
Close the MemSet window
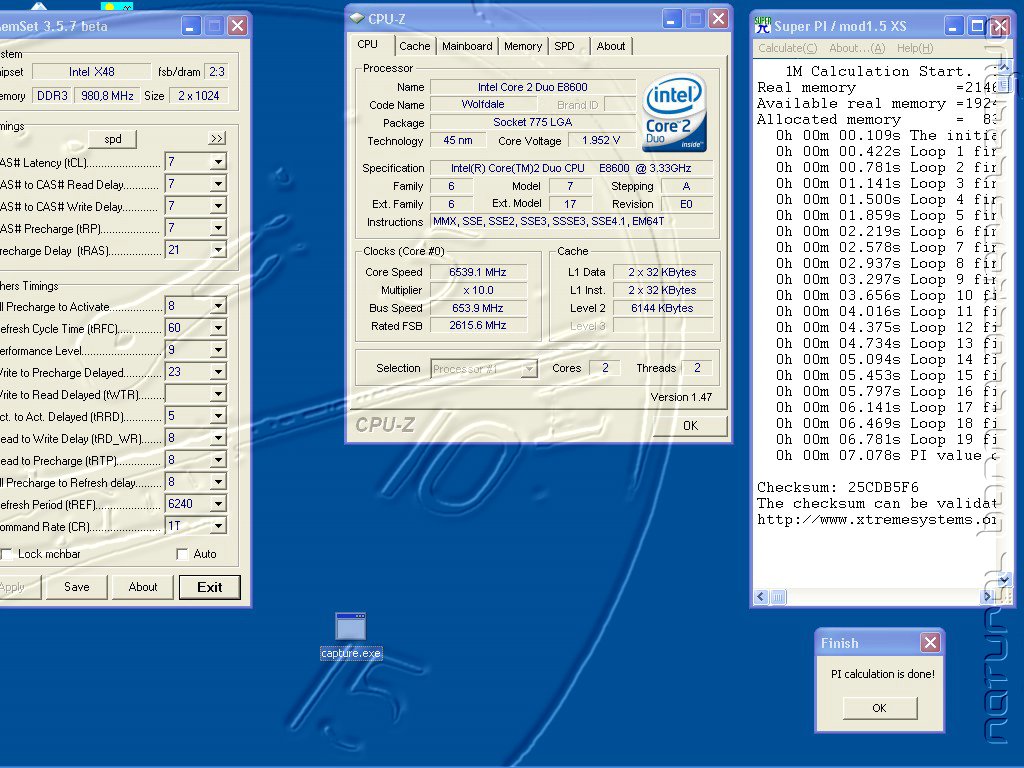click(238, 25)
